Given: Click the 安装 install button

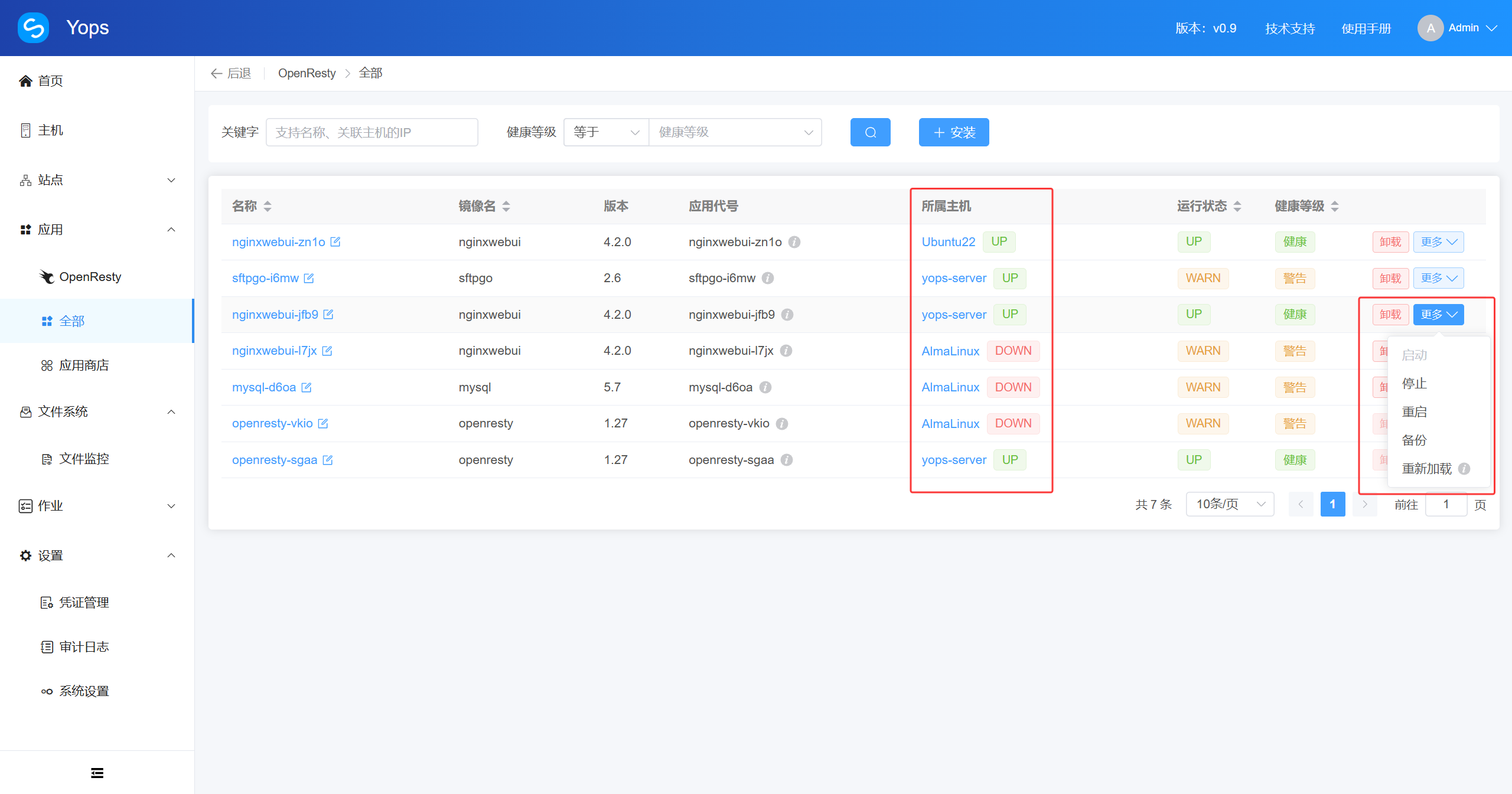Looking at the screenshot, I should coord(954,132).
